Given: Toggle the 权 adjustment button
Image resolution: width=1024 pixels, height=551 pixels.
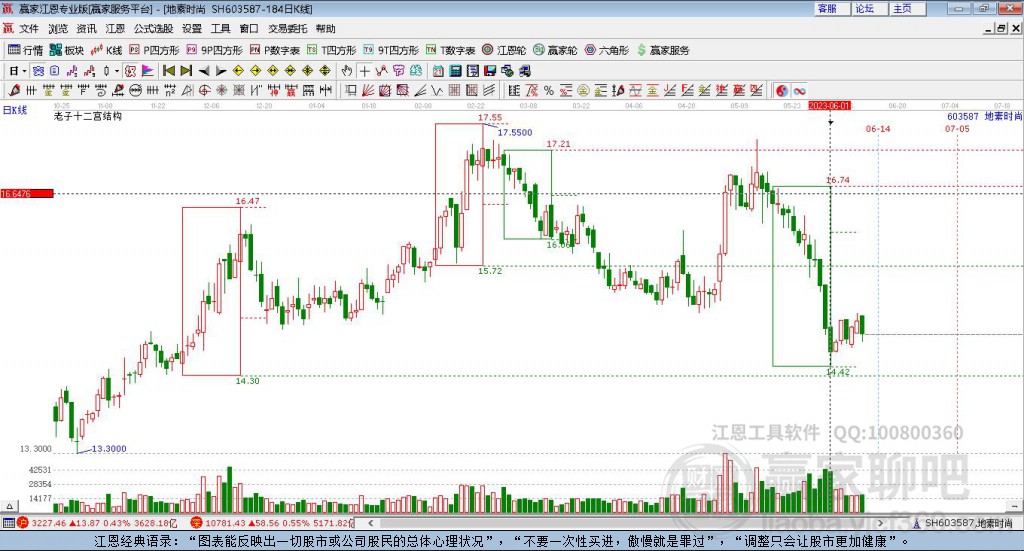Looking at the screenshot, I should click(x=130, y=71).
